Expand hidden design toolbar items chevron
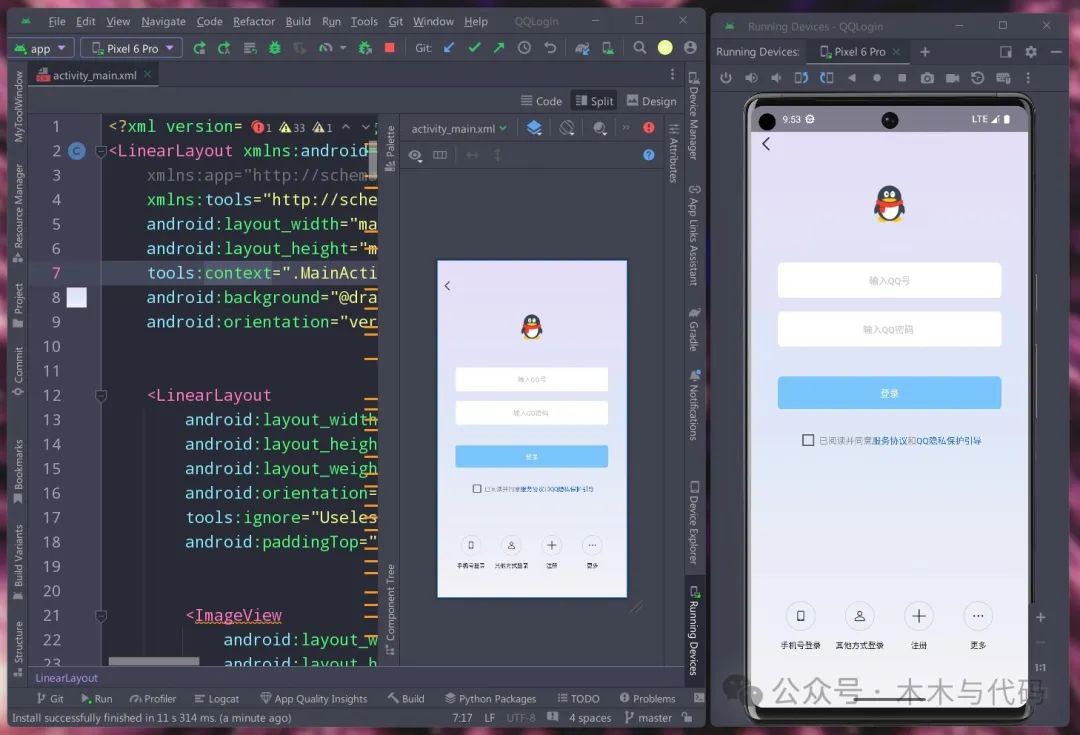Viewport: 1080px width, 735px height. tap(625, 127)
